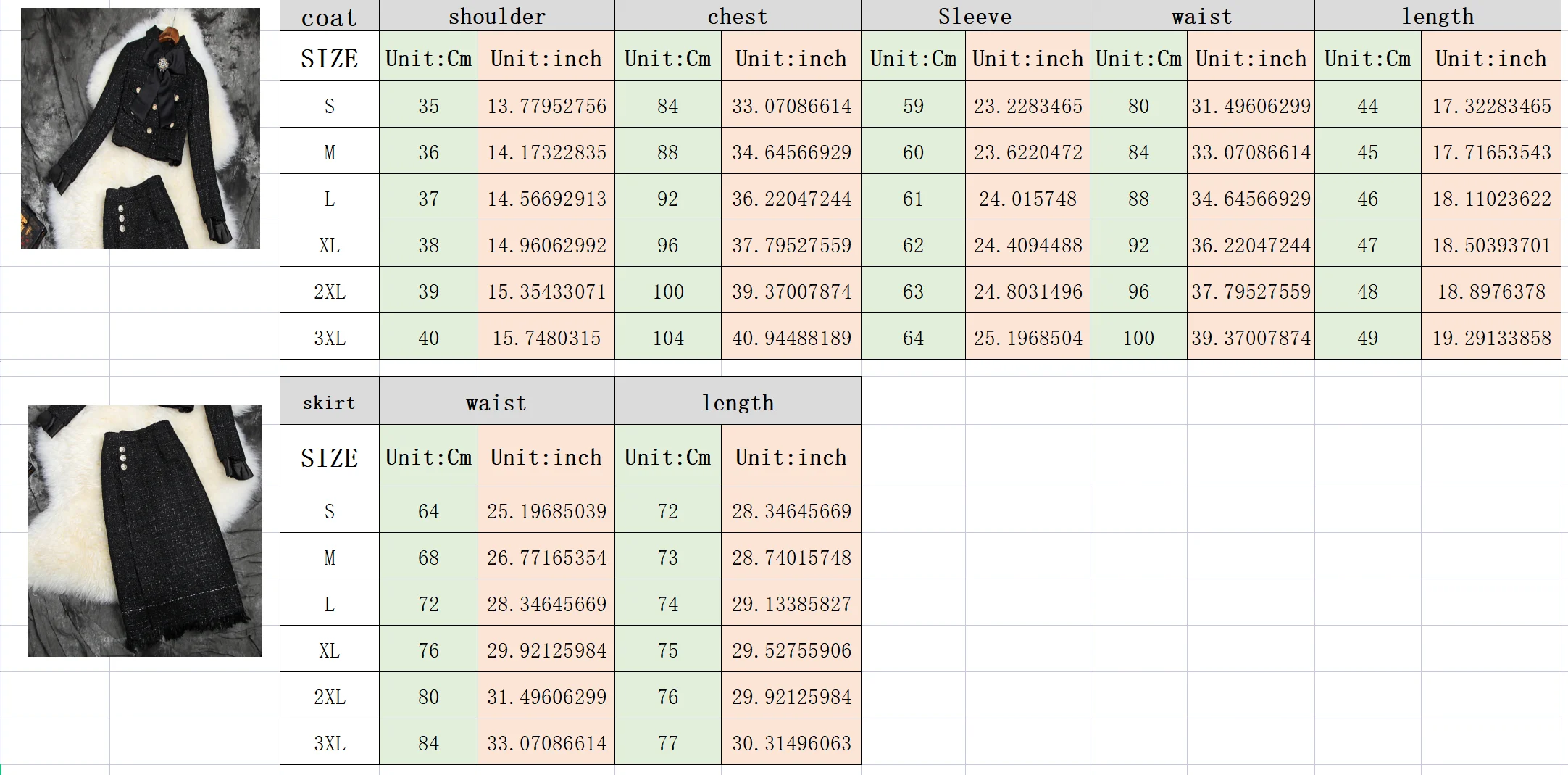Select the SIZE cell in the skirt table

click(330, 457)
